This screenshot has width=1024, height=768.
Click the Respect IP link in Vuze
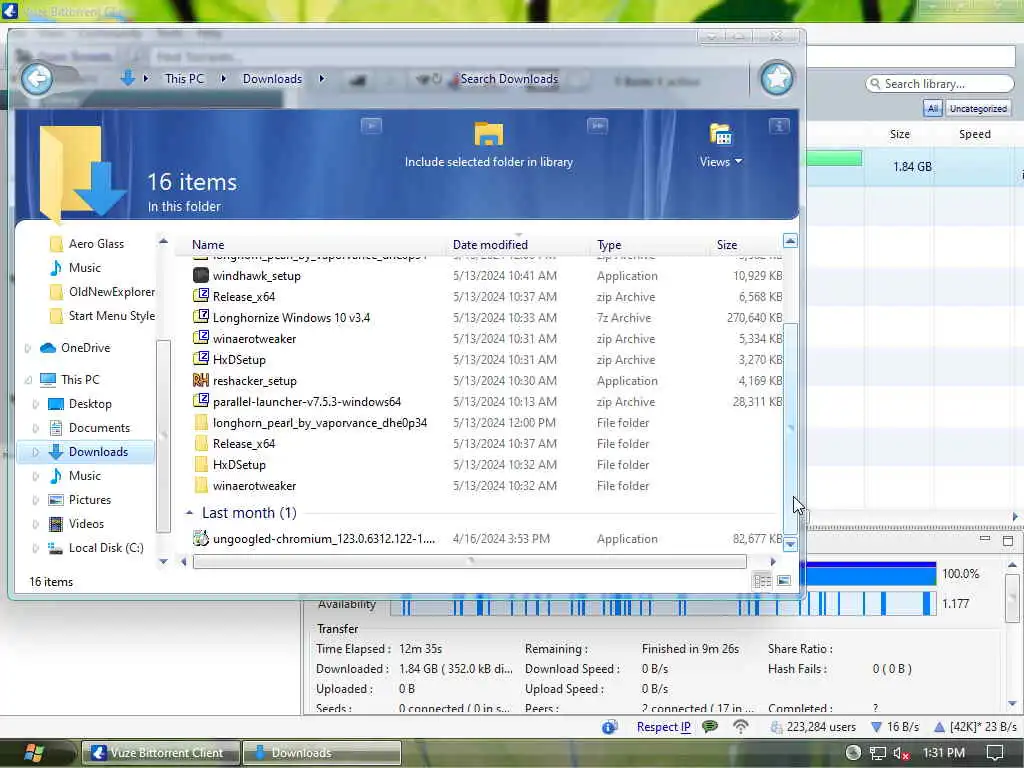[664, 727]
